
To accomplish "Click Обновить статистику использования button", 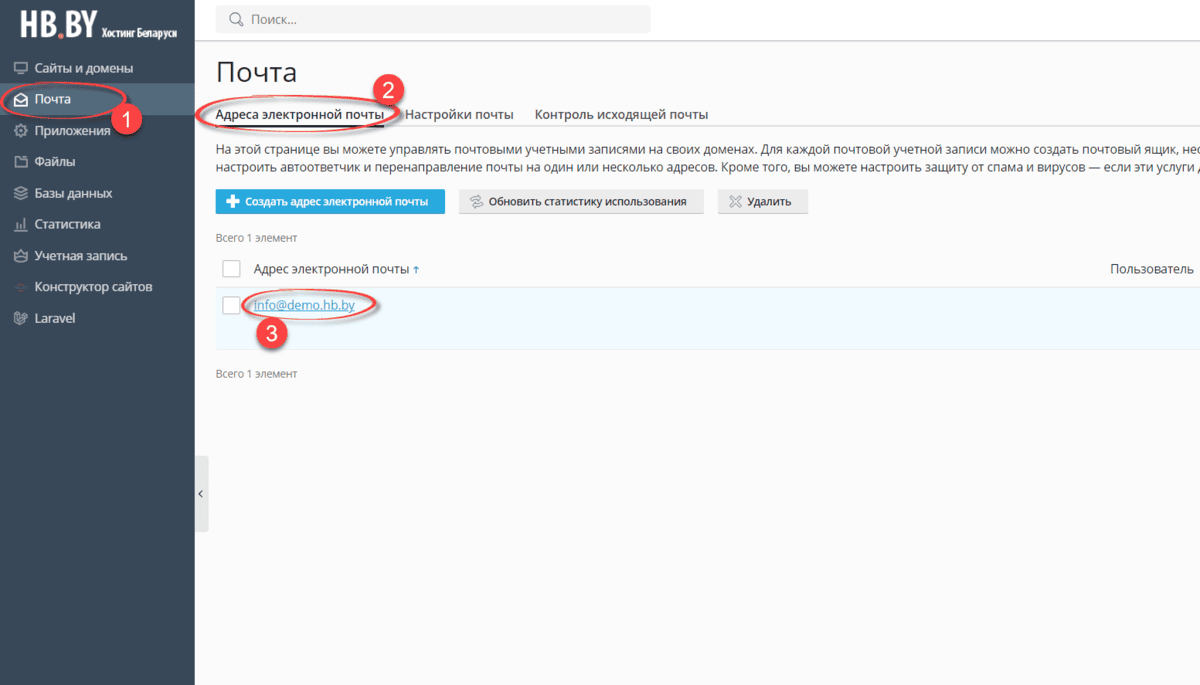I will coord(581,201).
